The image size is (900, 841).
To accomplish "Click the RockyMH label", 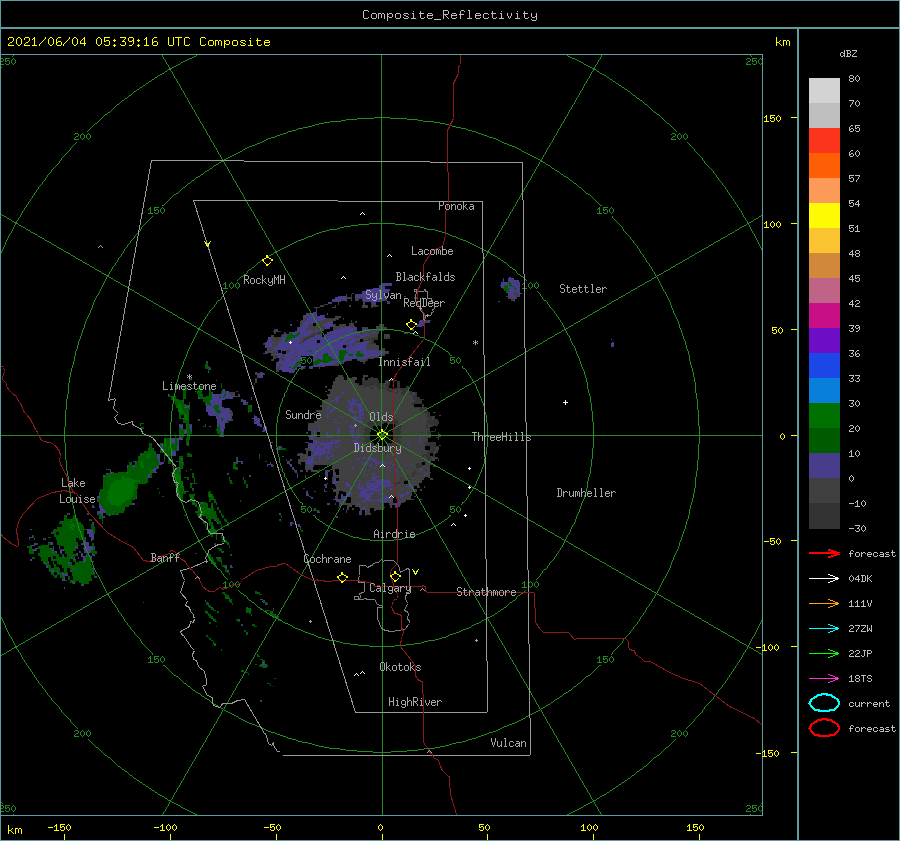I will [x=264, y=280].
